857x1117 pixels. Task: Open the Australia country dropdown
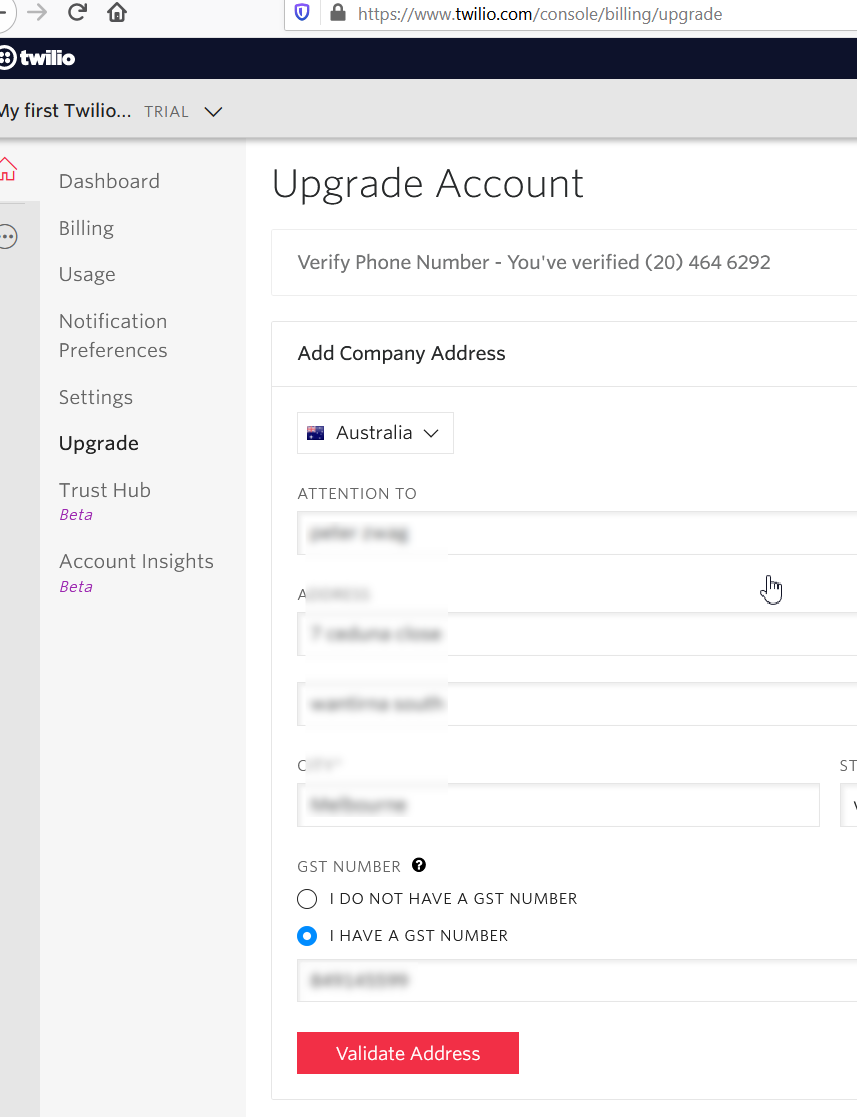coord(375,433)
